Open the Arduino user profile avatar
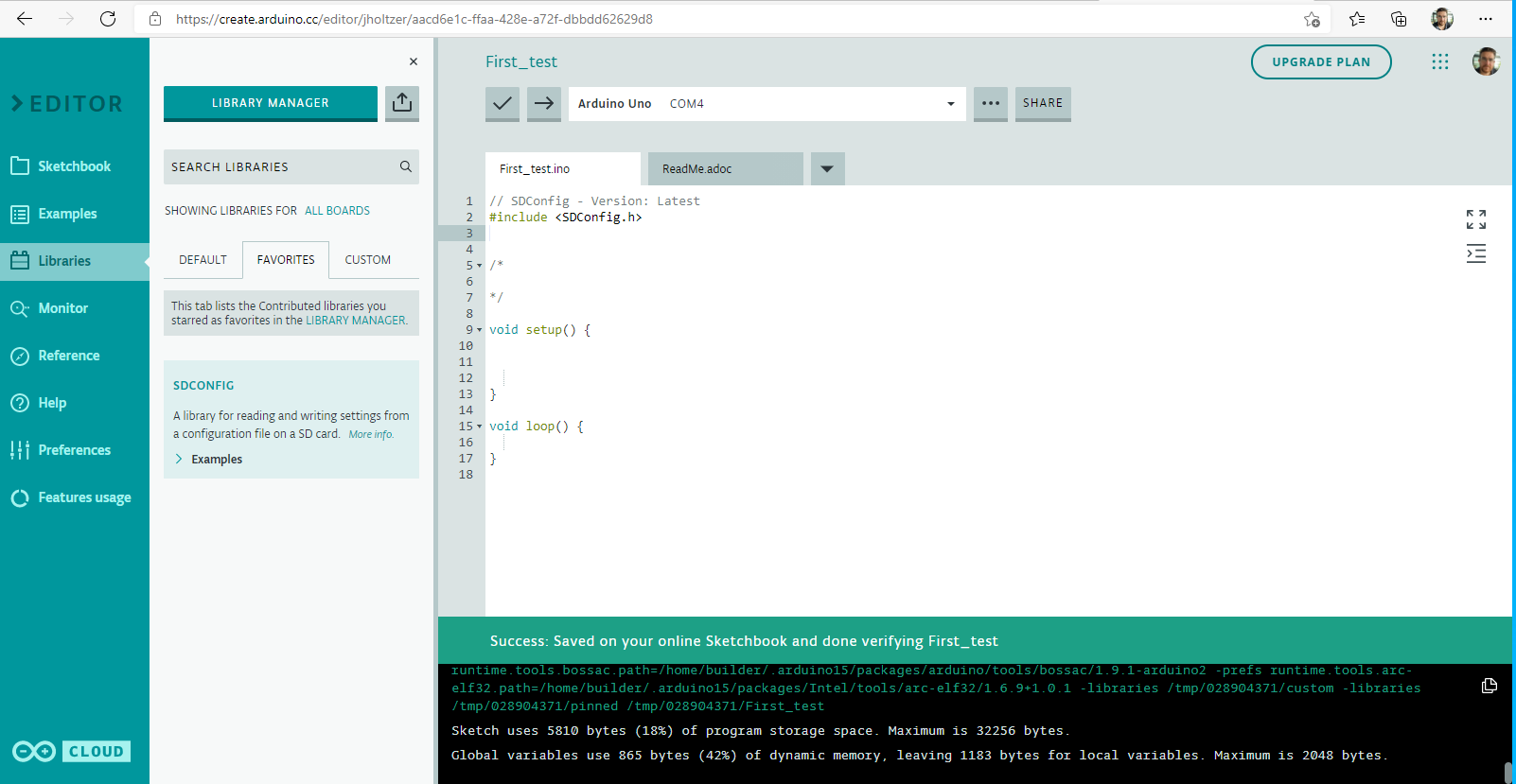Viewport: 1516px width, 784px height. click(1486, 61)
